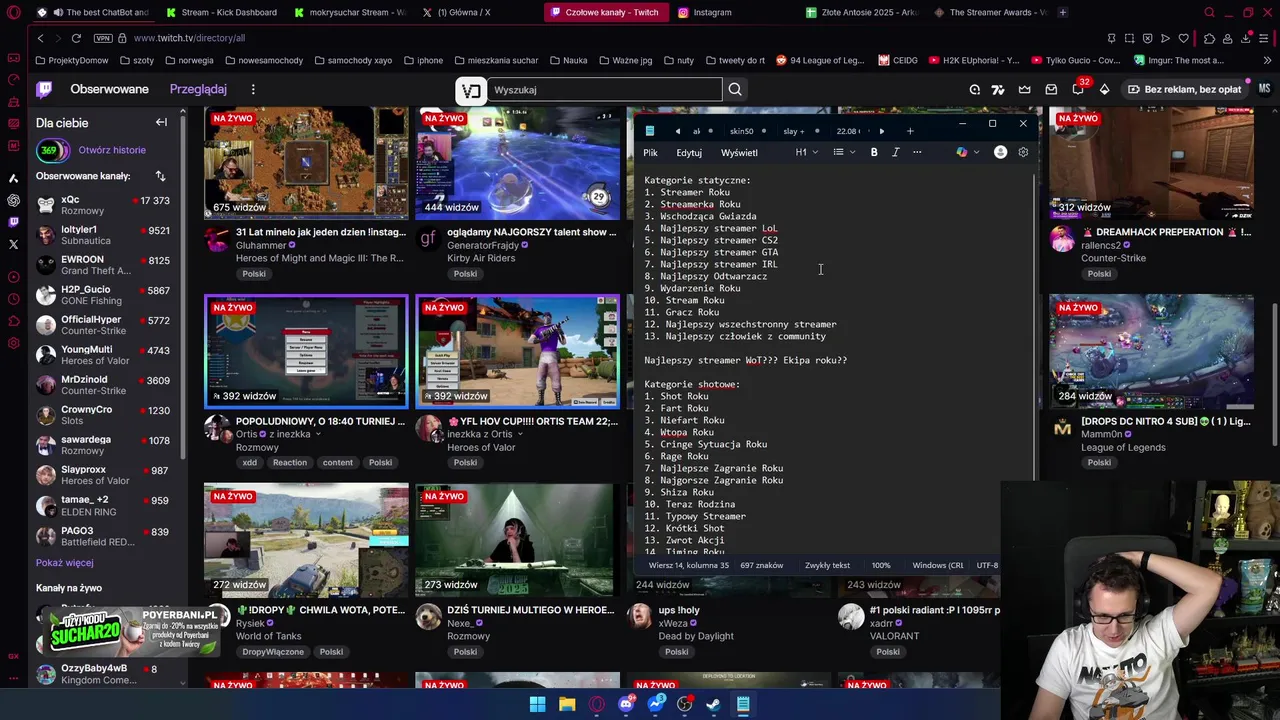1280x720 pixels.
Task: Open Steam from the taskbar
Action: point(713,704)
